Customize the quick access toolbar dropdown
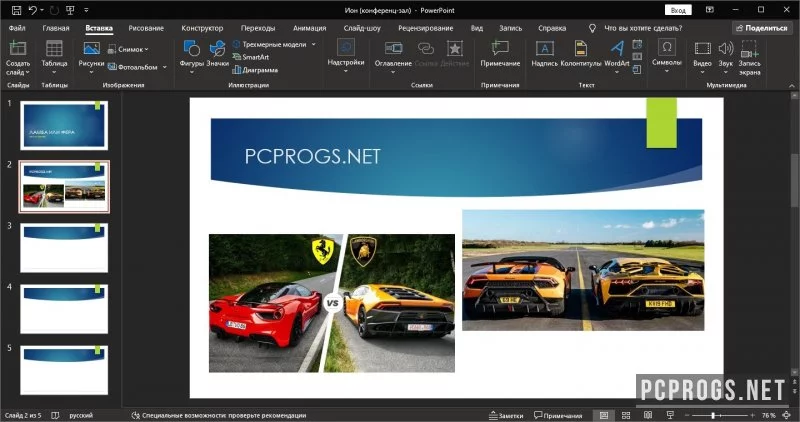Viewport: 800px width, 422px height. [86, 10]
